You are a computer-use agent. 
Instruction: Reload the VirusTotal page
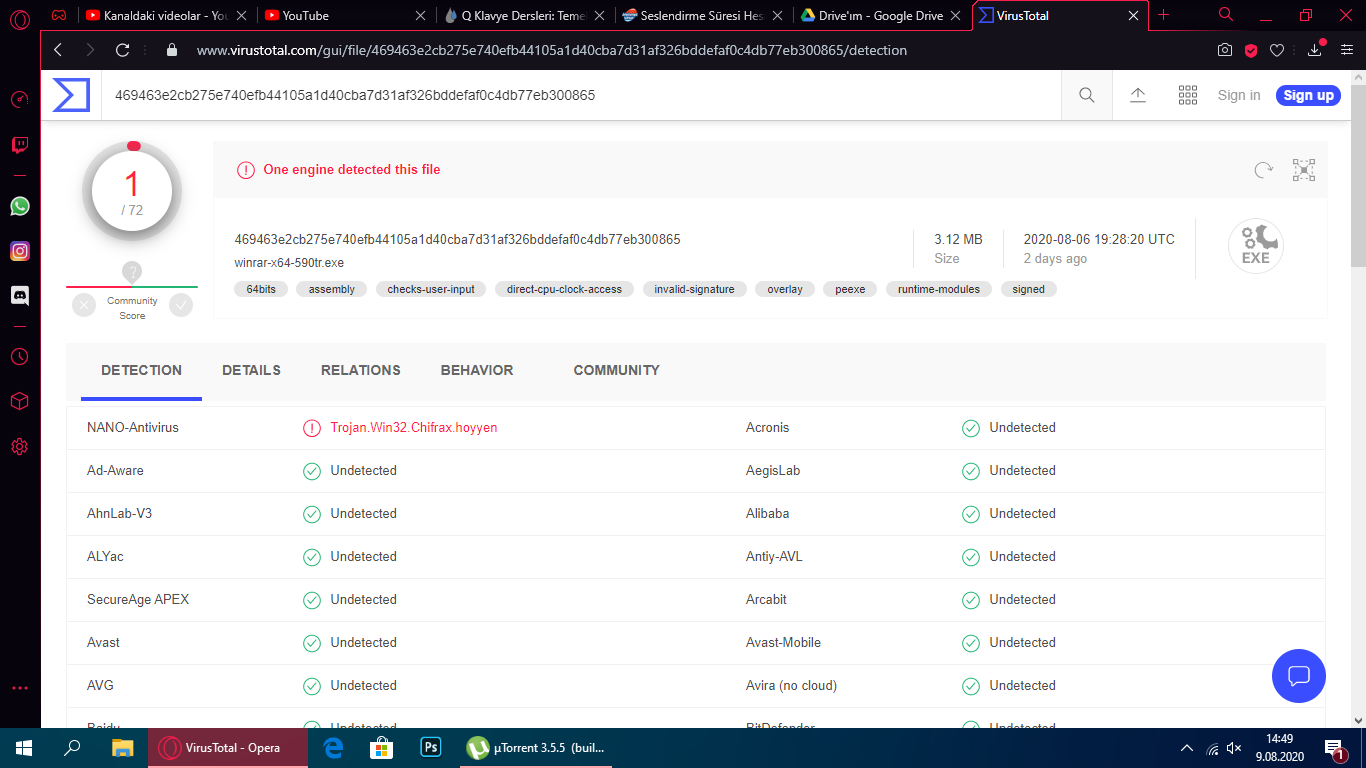[123, 50]
